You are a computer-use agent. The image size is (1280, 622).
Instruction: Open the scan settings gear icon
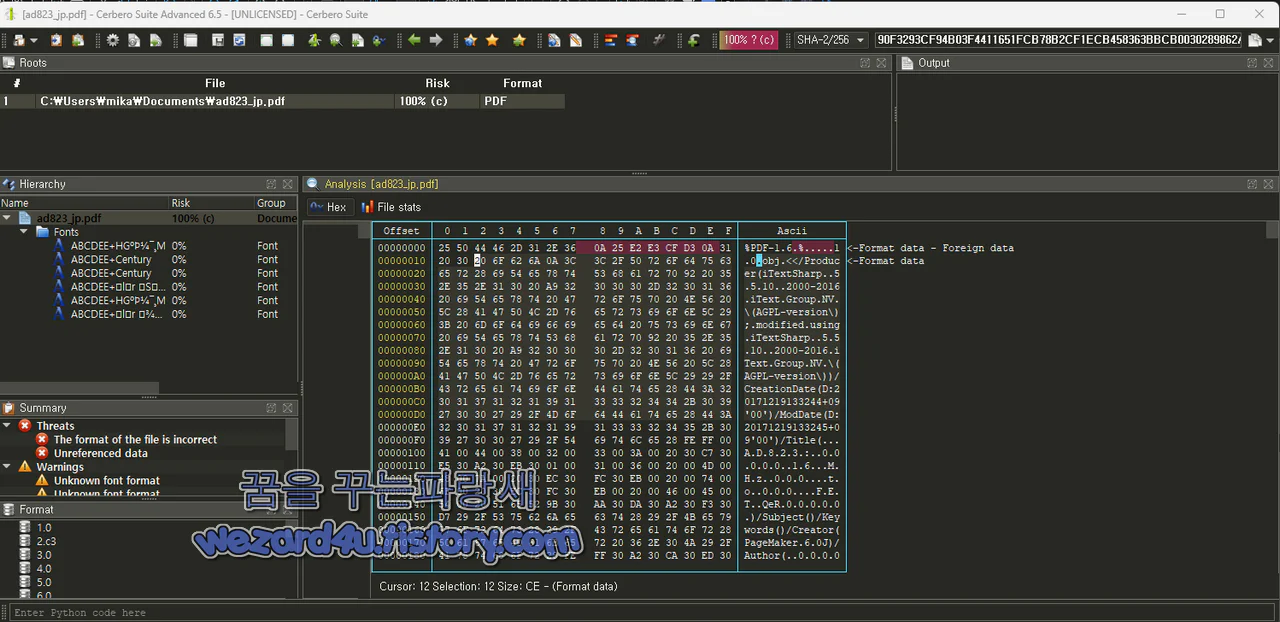pos(112,40)
